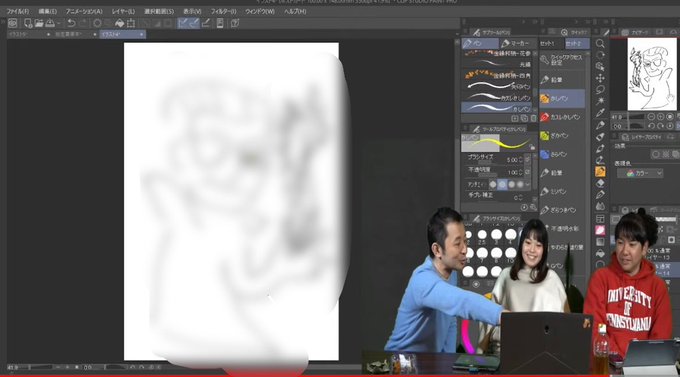Toggle brush size indicator button beside 5.00
This screenshot has width=680, height=377.
528,160
